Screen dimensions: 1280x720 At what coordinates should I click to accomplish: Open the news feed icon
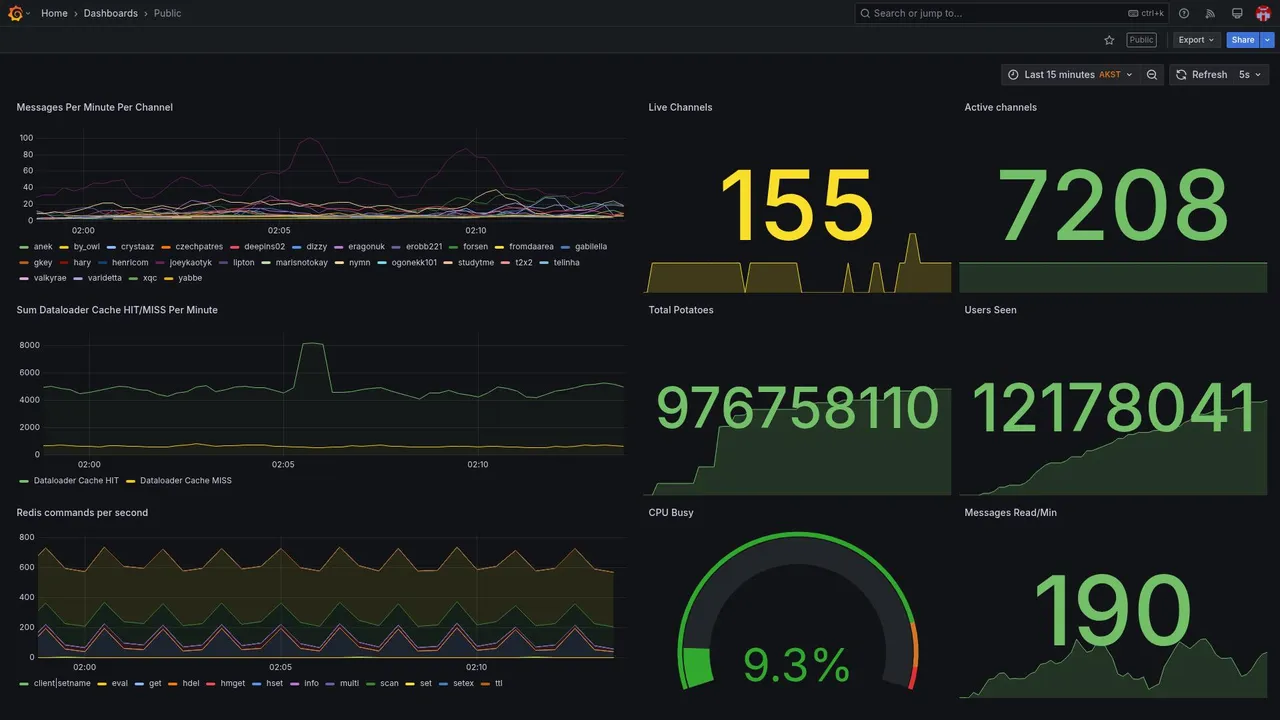point(1210,13)
